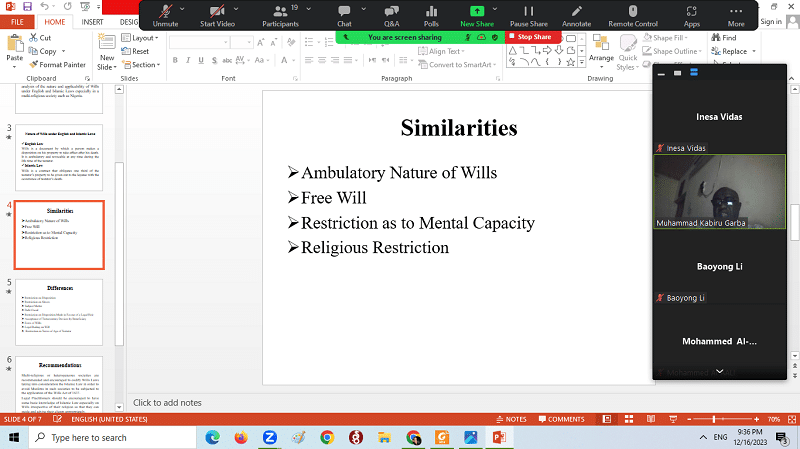Open Remote Control options
Image resolution: width=800 pixels, height=449 pixels.
[x=634, y=13]
